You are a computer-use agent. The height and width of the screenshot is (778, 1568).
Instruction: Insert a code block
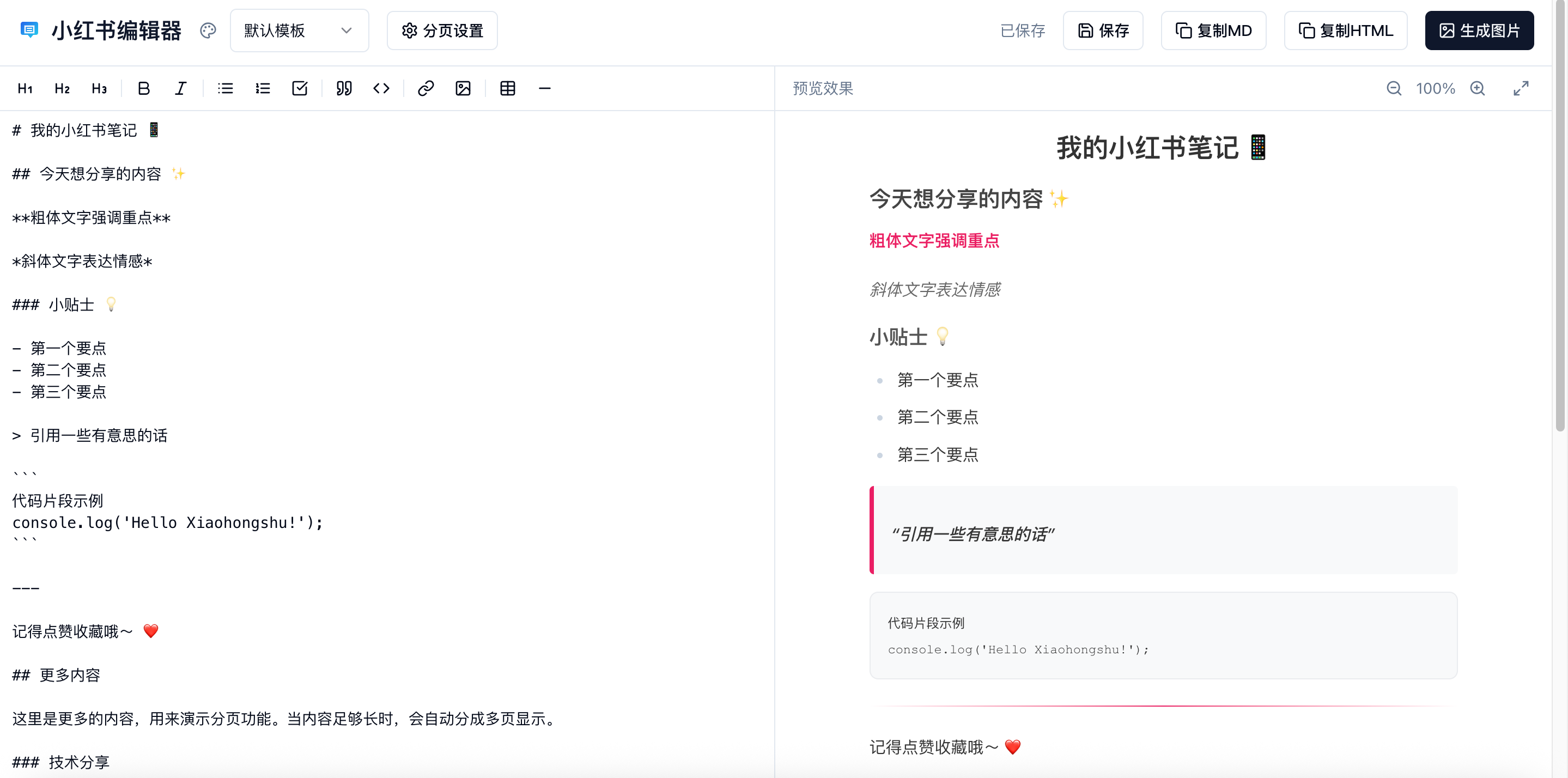coord(381,89)
